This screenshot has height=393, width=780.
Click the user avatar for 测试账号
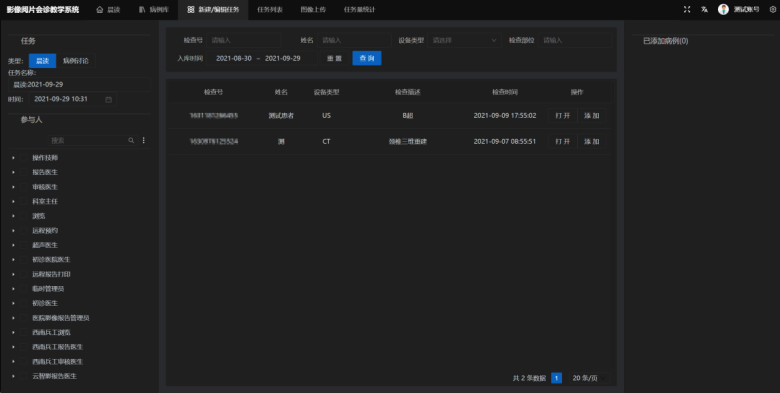(723, 9)
